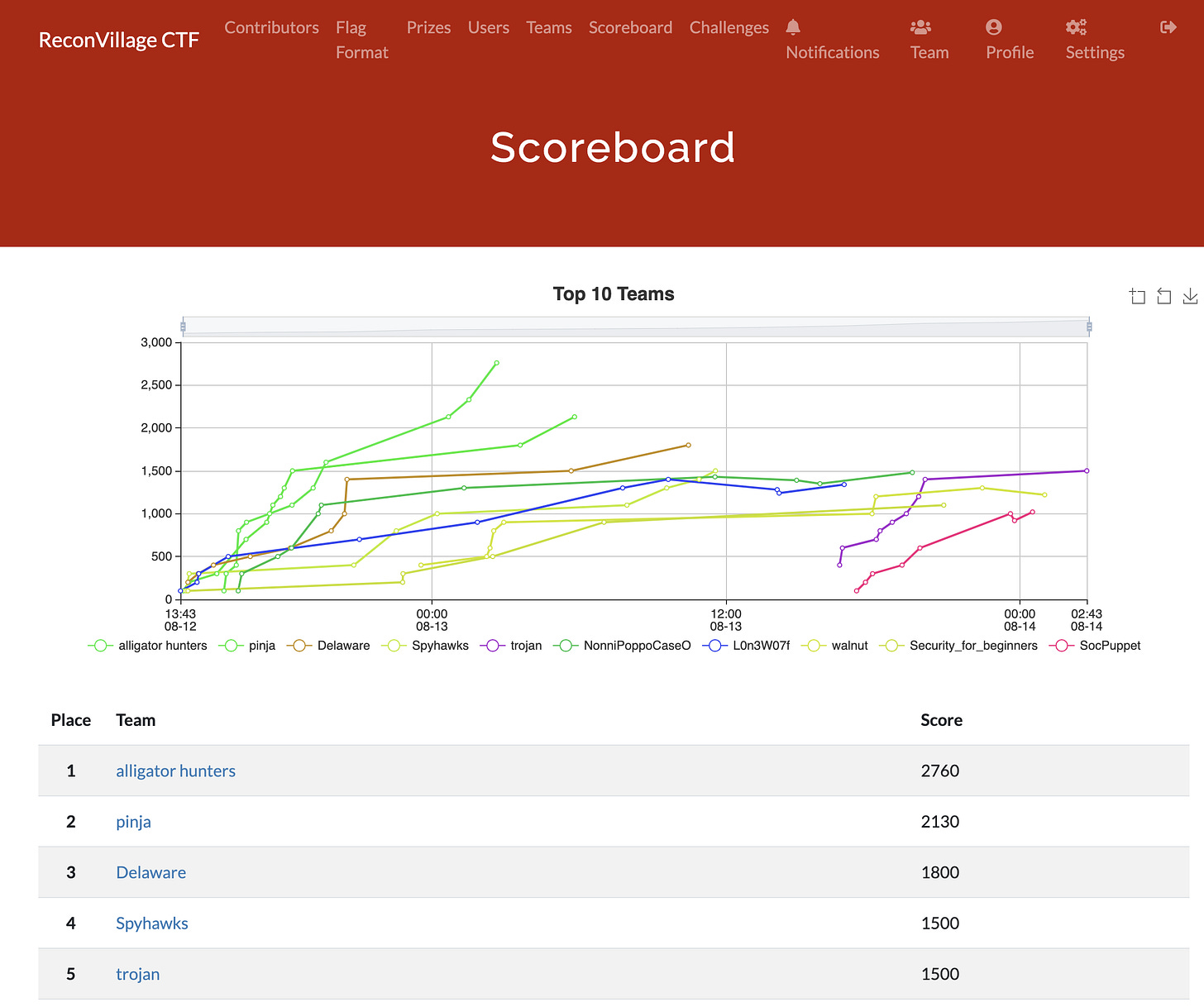1204x1007 pixels.
Task: Click the Score column header
Action: click(941, 720)
